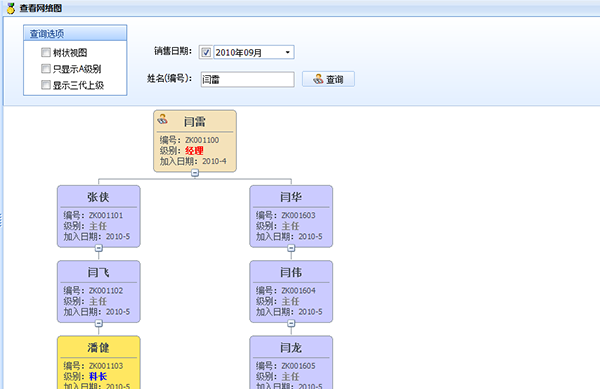Collapse the 张侠 node branch
The height and width of the screenshot is (389, 600).
pyautogui.click(x=99, y=248)
